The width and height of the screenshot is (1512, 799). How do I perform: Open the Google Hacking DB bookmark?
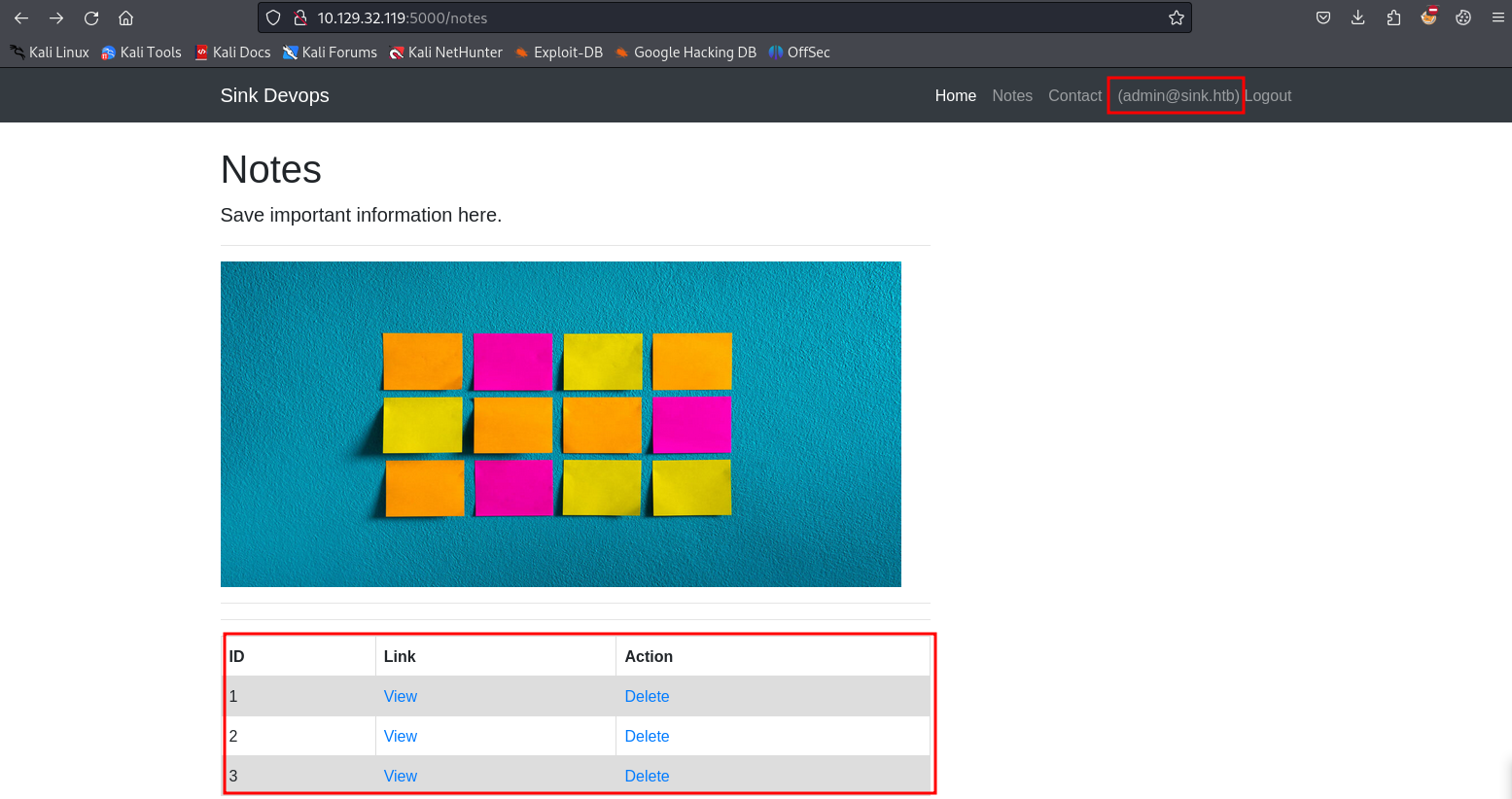[x=686, y=52]
